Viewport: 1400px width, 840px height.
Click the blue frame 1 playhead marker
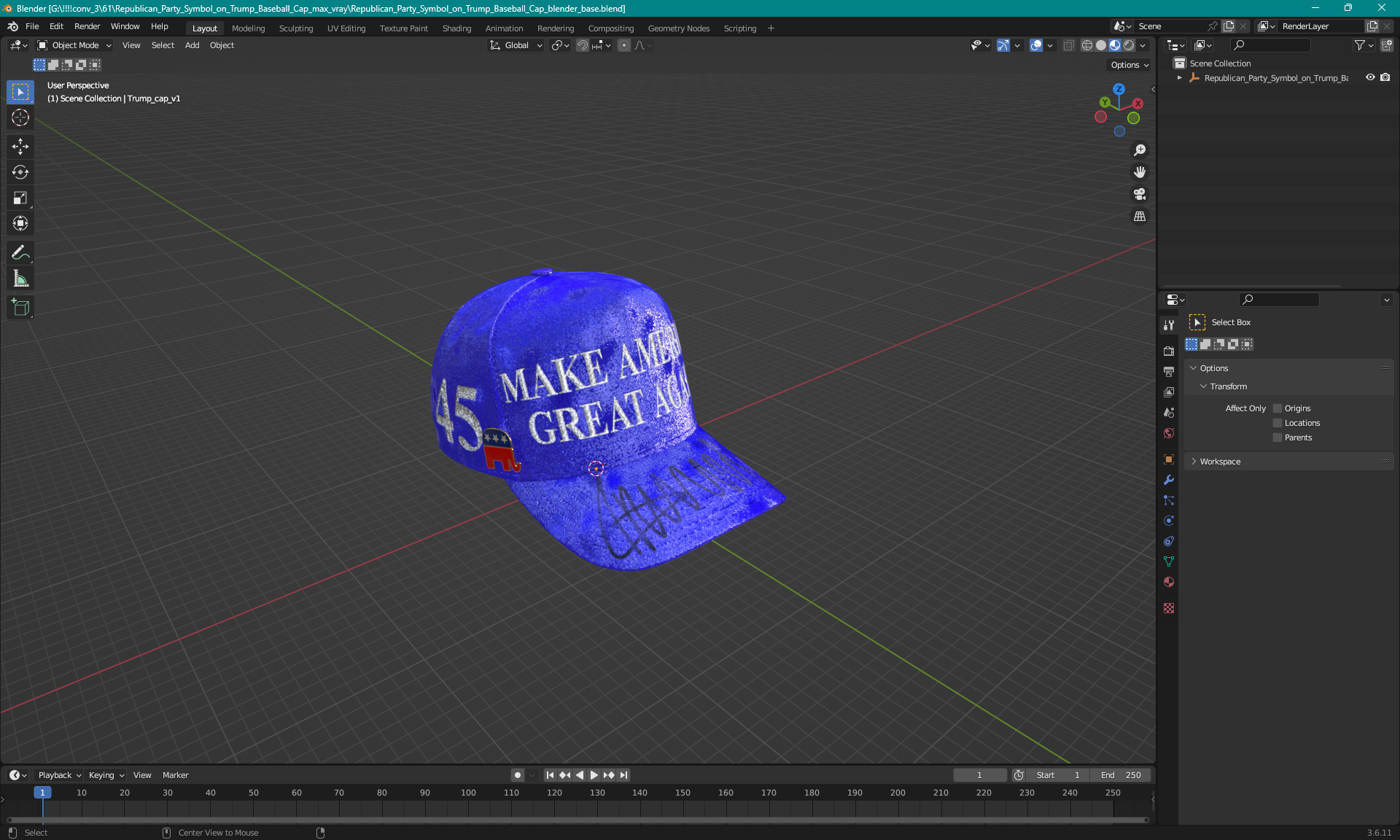click(42, 793)
